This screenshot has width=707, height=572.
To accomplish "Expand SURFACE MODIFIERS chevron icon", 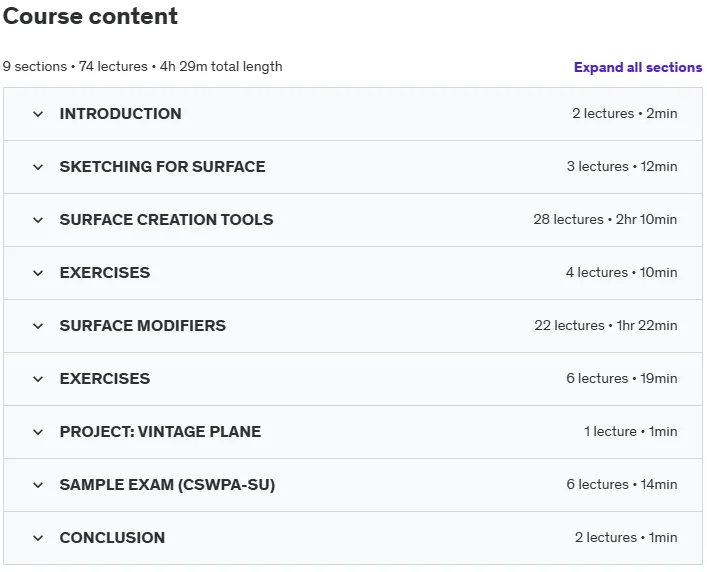I will [38, 326].
